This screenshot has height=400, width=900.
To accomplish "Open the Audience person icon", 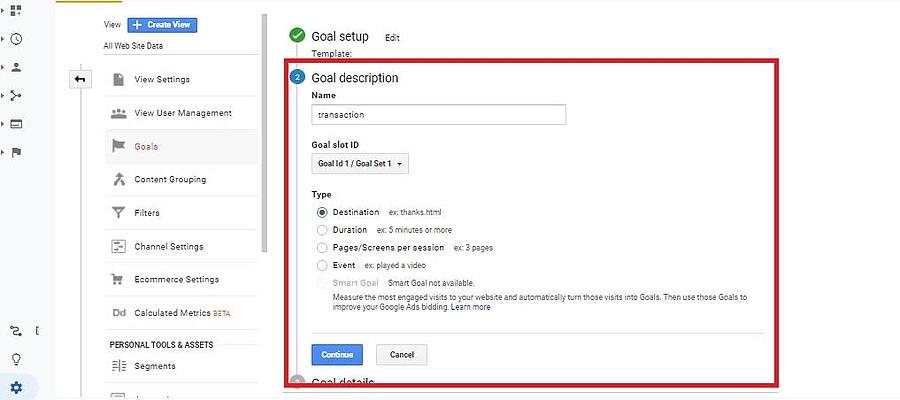I will (x=16, y=67).
